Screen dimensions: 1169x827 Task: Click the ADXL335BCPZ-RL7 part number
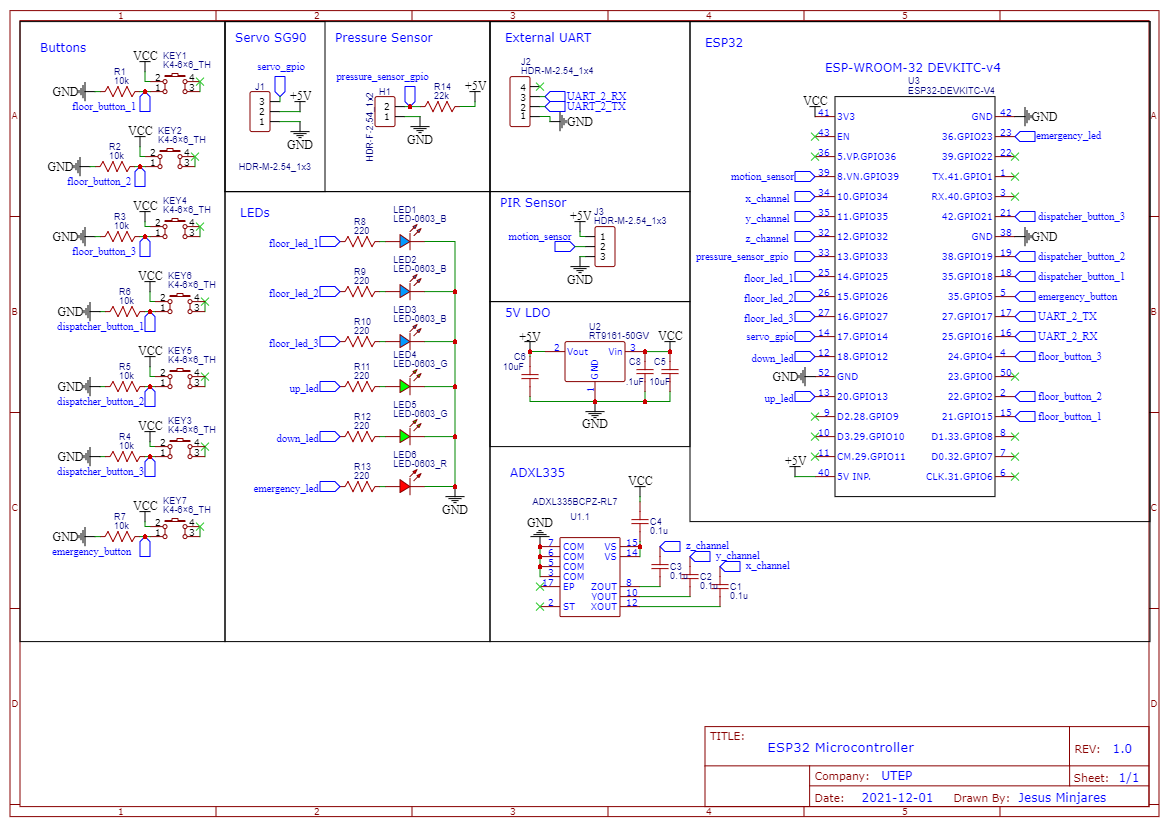click(x=574, y=502)
